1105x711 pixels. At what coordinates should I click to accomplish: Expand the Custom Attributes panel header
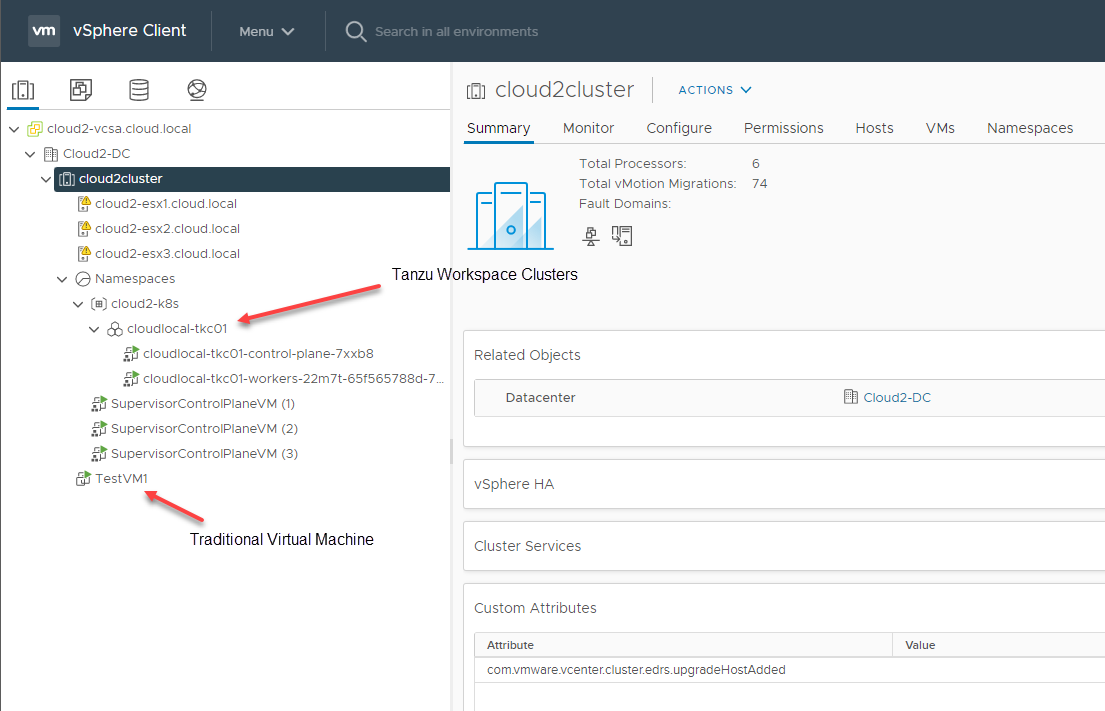[535, 608]
